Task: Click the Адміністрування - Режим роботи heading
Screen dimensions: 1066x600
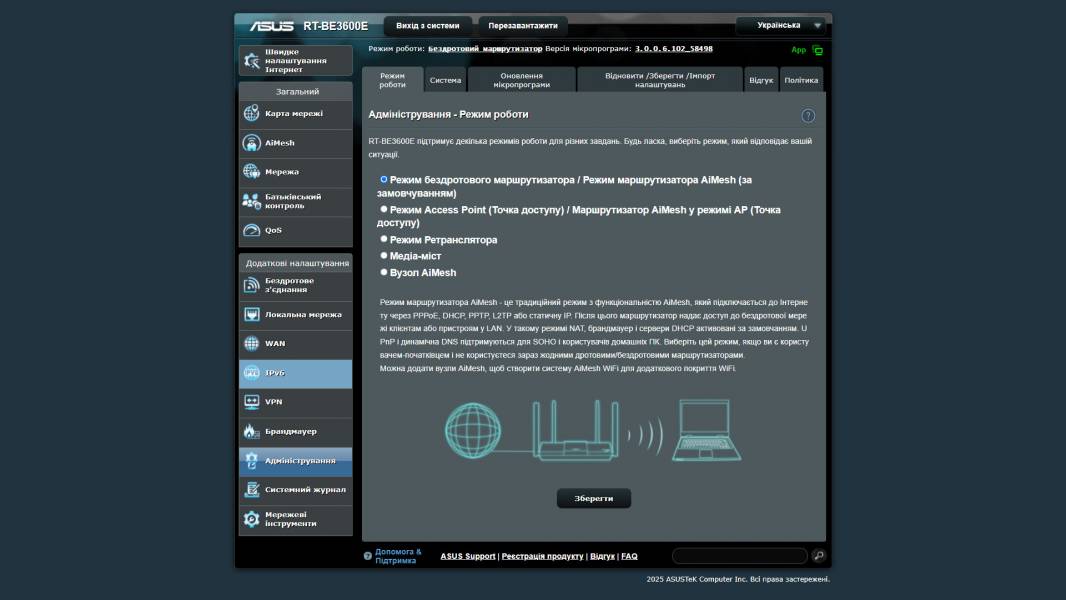Action: tap(448, 114)
